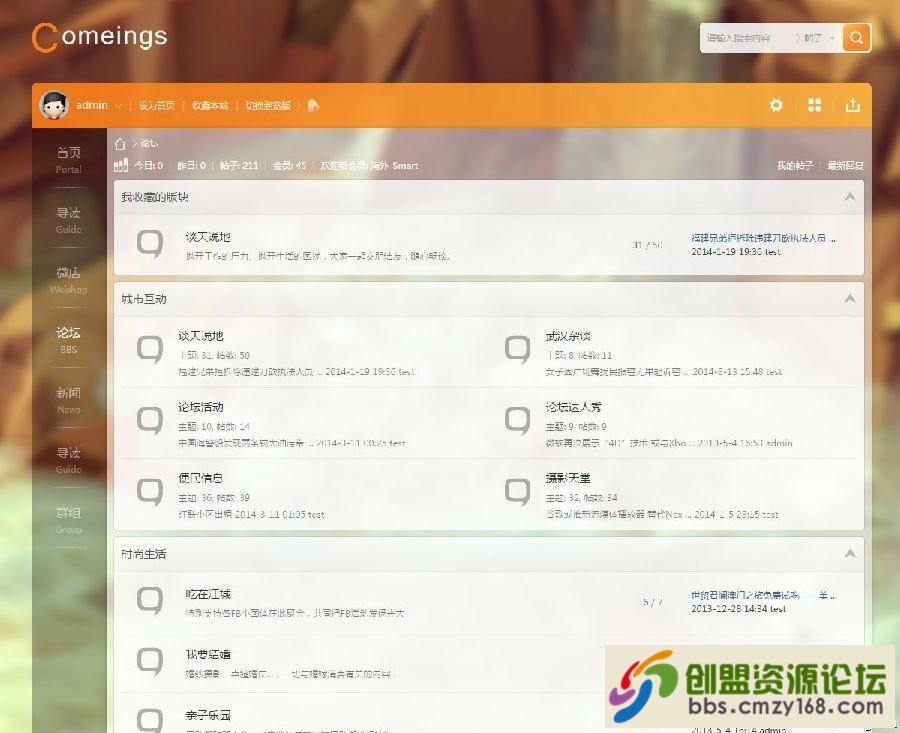Click the 会员: 45 statistic
900x733 pixels.
pos(289,165)
